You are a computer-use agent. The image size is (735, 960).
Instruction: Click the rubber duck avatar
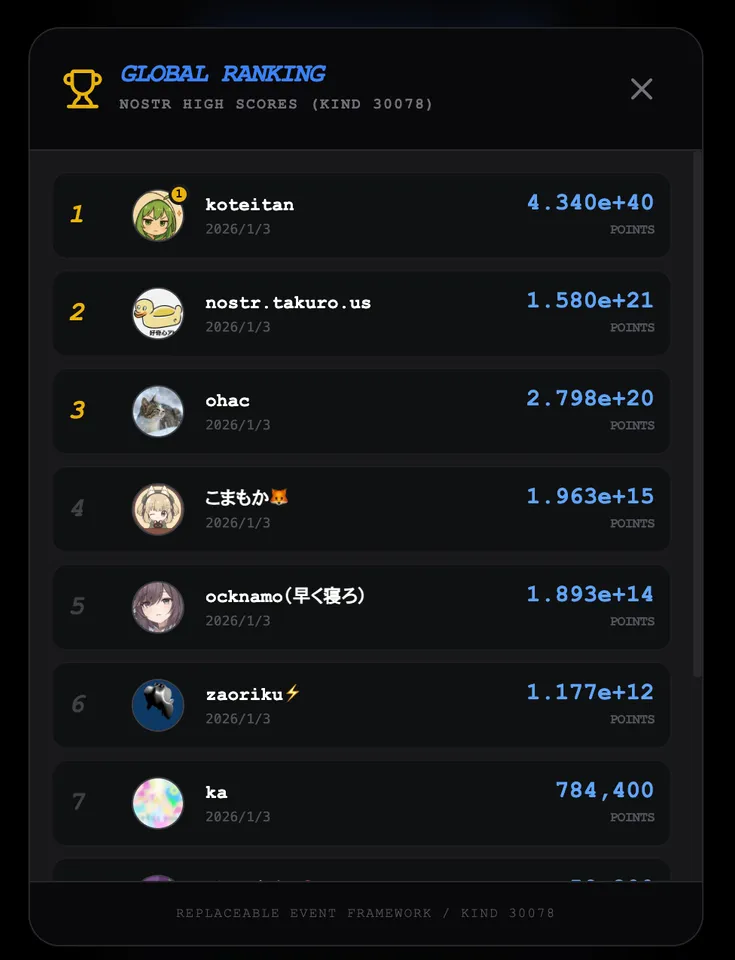158,313
